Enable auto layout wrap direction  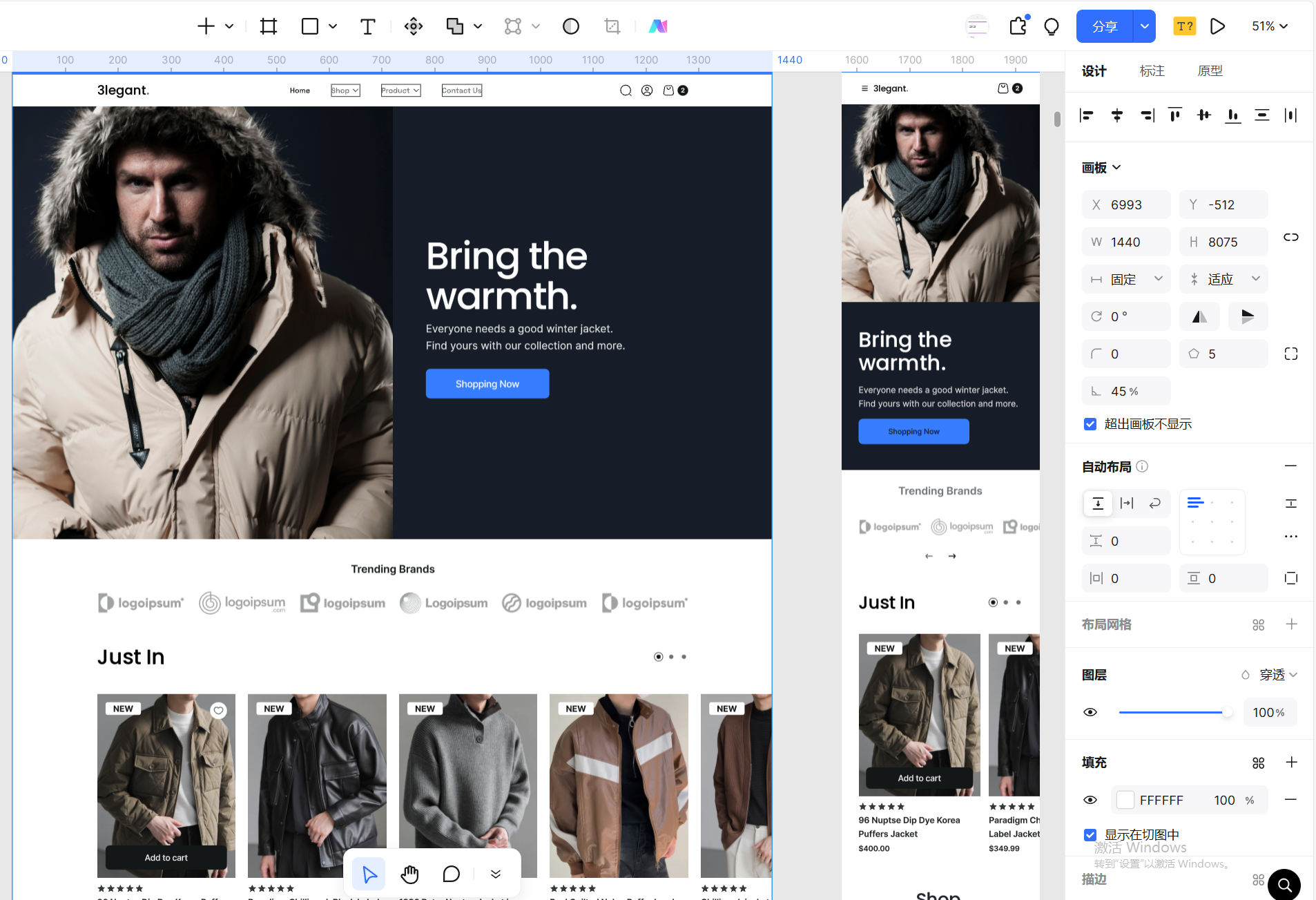(1154, 503)
